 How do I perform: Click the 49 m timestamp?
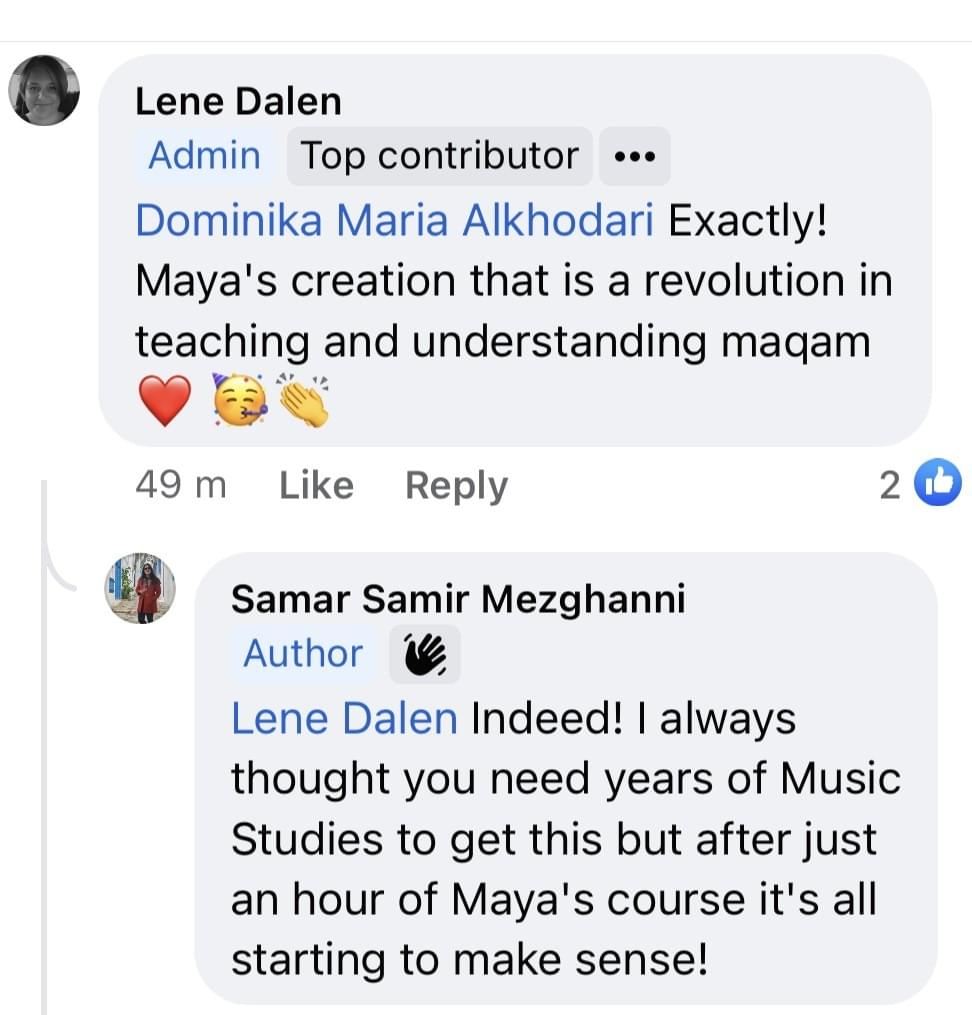(x=181, y=486)
